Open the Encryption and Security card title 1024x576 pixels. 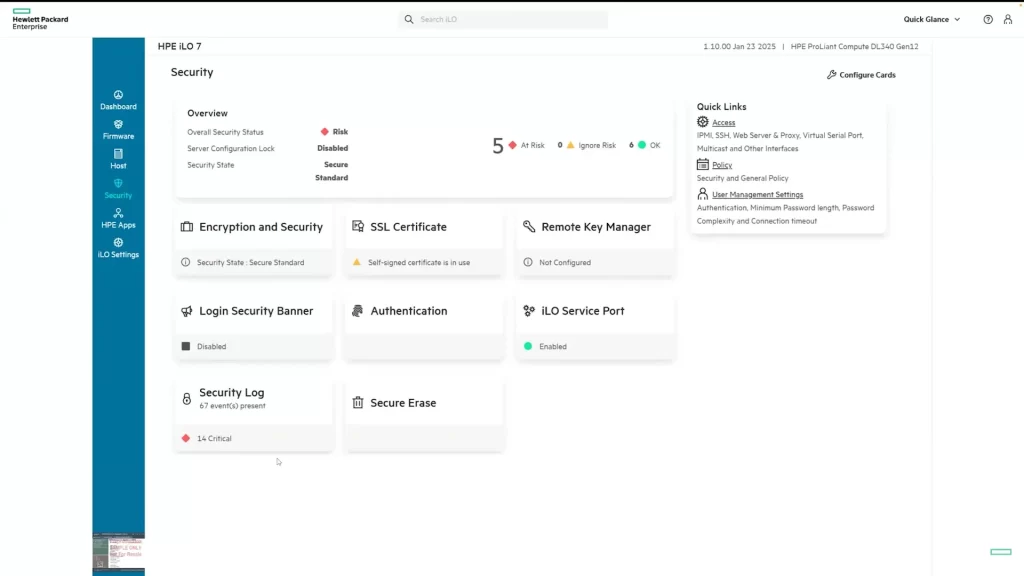pyautogui.click(x=261, y=227)
